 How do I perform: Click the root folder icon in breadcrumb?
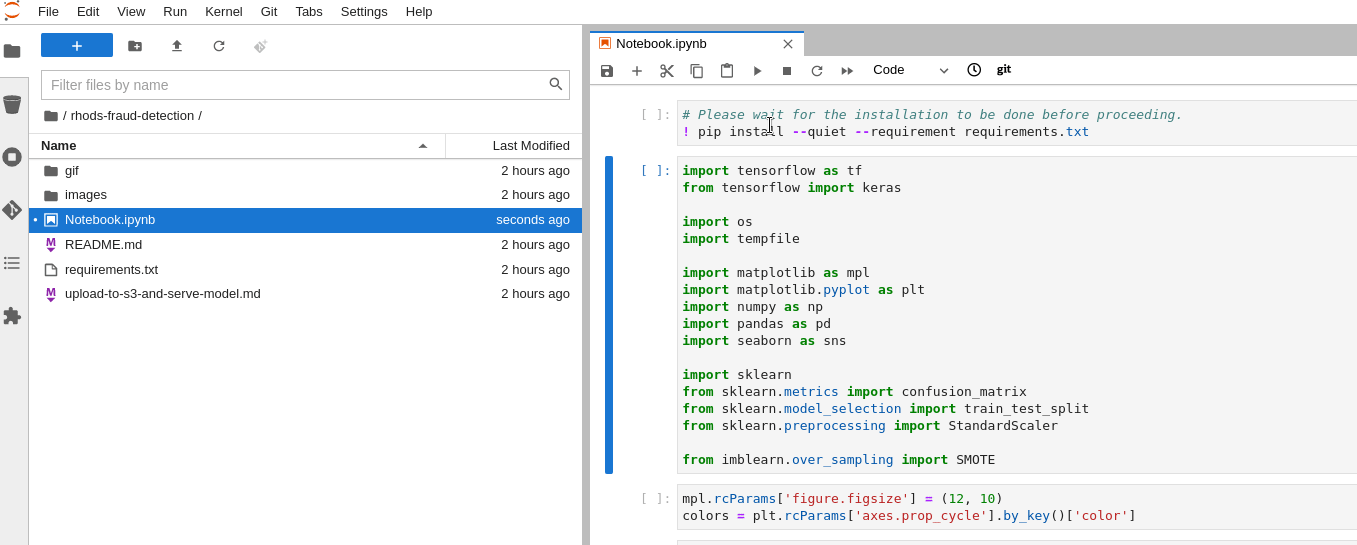point(51,115)
